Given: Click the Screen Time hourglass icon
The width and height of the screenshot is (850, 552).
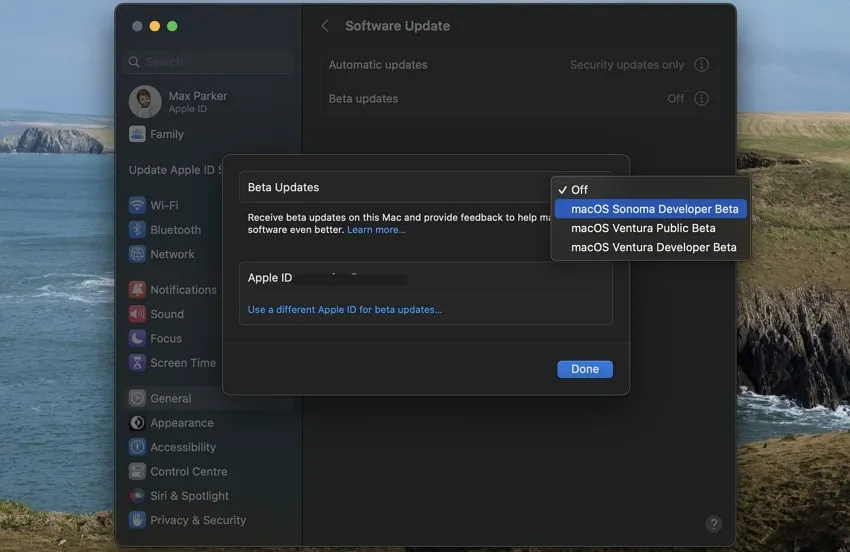Looking at the screenshot, I should pos(137,363).
